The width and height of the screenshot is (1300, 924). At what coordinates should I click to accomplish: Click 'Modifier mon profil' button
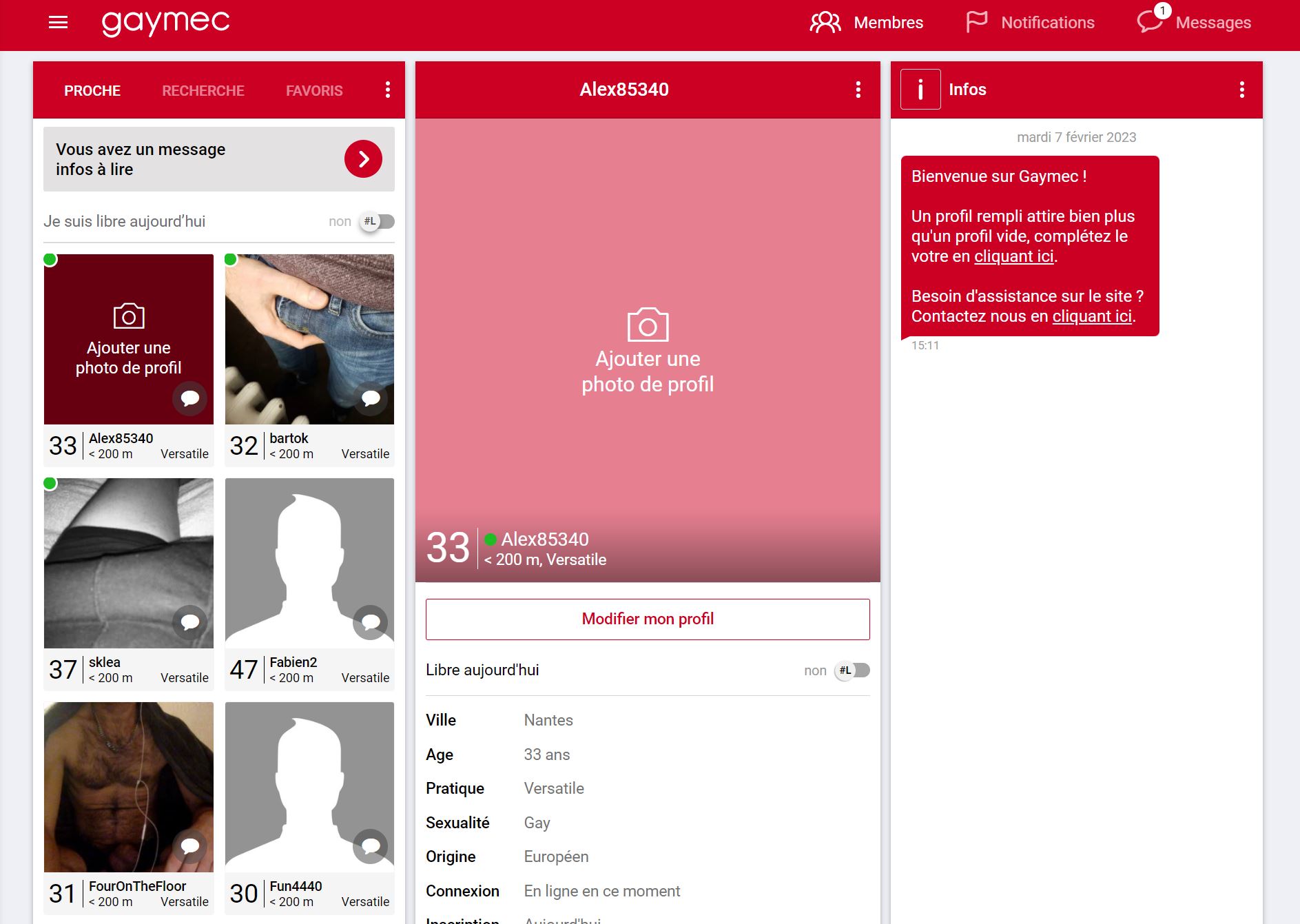[x=648, y=619]
